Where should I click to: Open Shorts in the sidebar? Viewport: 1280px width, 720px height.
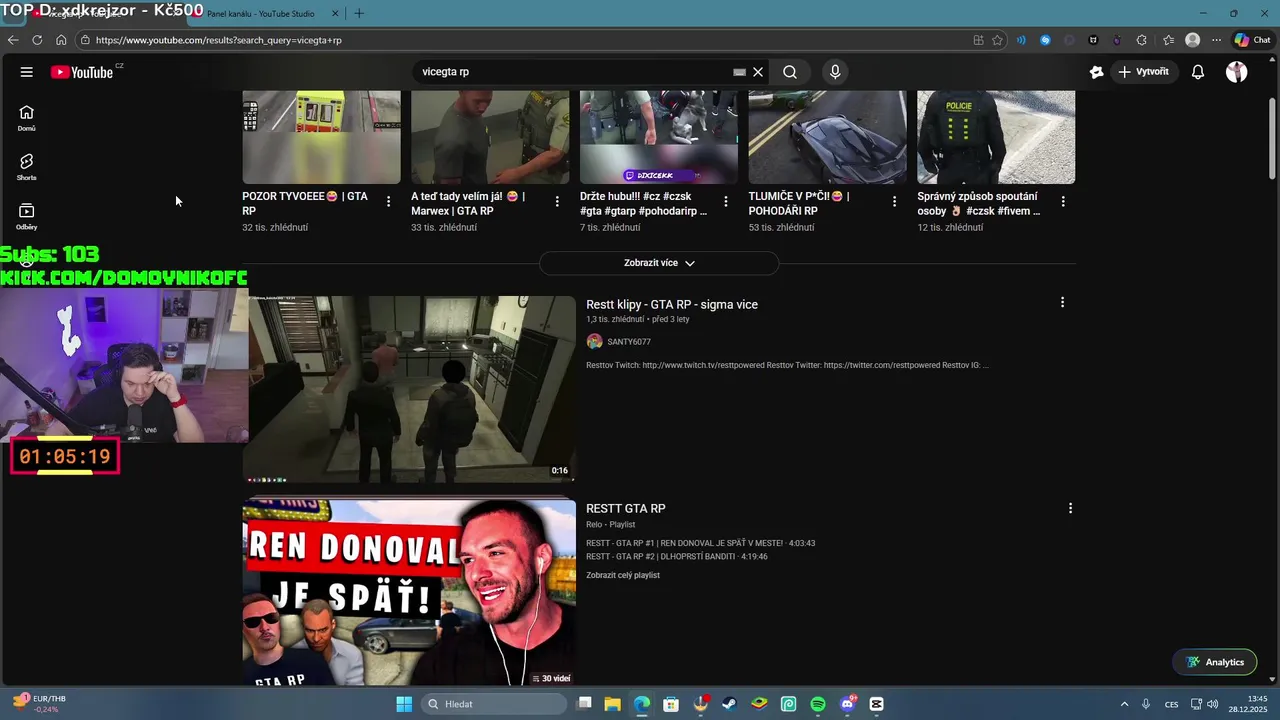tap(27, 167)
